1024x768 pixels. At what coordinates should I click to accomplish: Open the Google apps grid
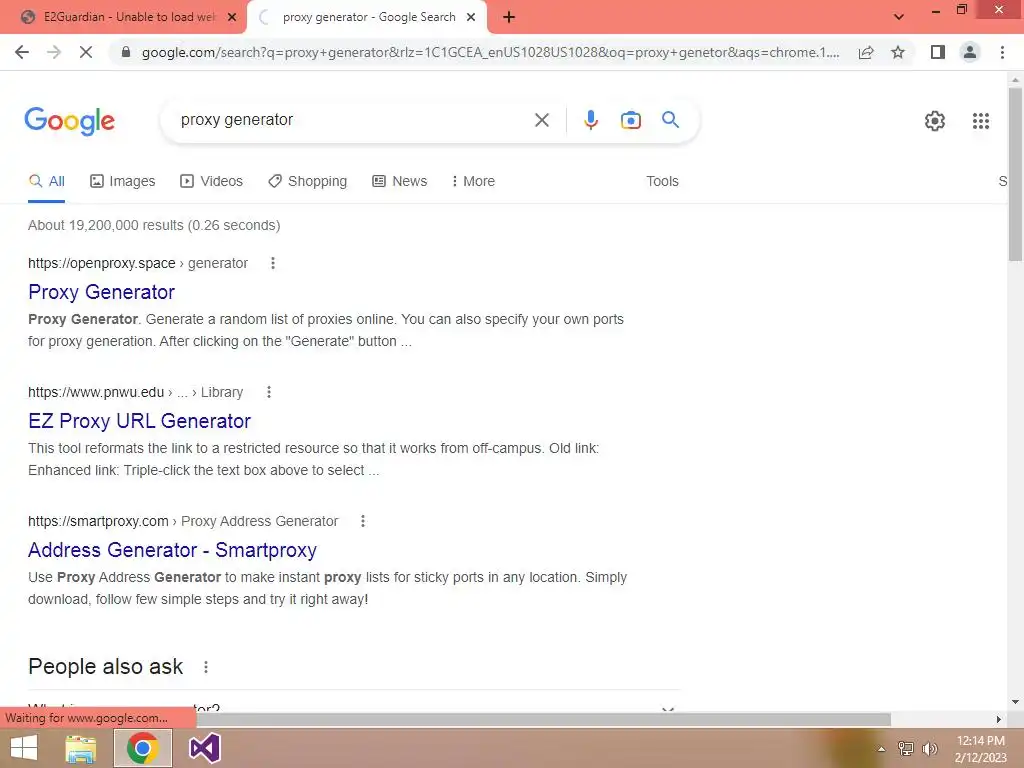click(x=980, y=121)
